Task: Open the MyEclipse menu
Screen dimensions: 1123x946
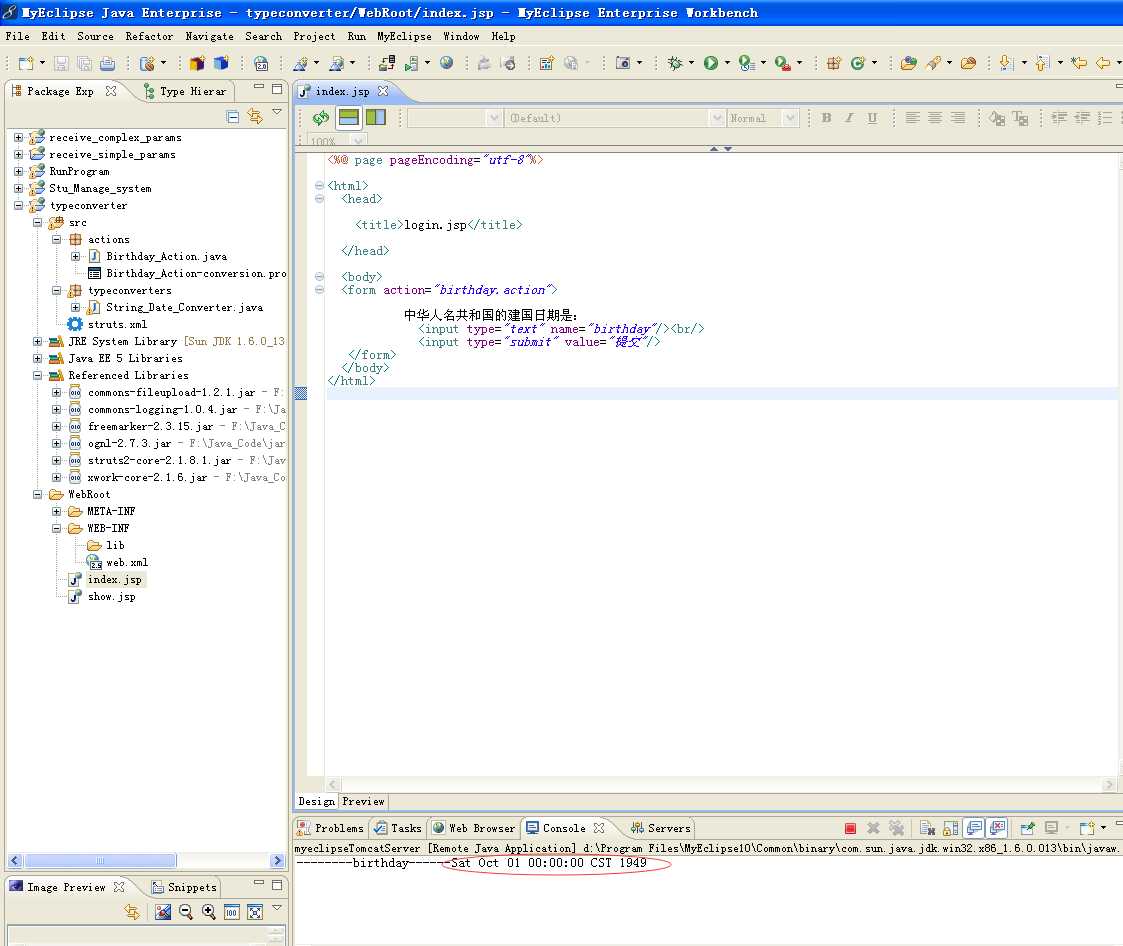Action: (x=404, y=37)
